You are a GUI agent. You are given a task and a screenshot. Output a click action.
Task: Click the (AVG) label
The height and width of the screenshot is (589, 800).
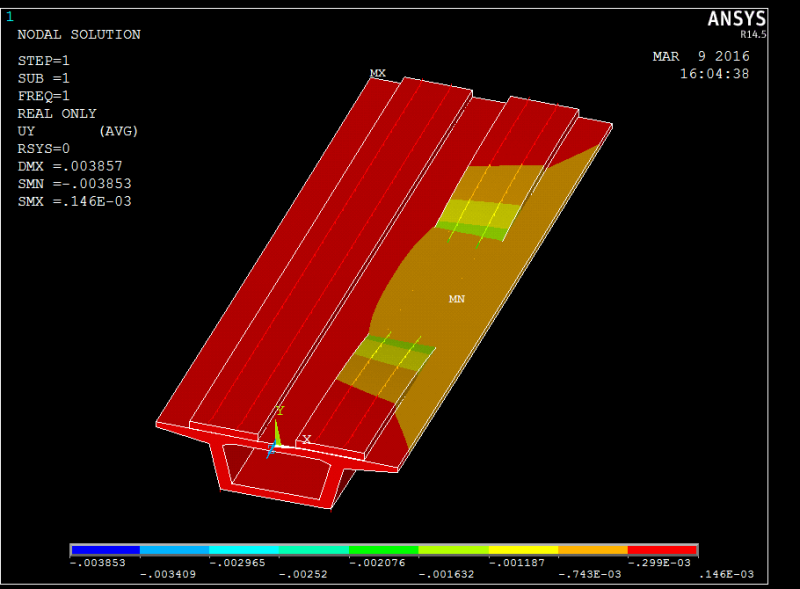click(x=118, y=131)
